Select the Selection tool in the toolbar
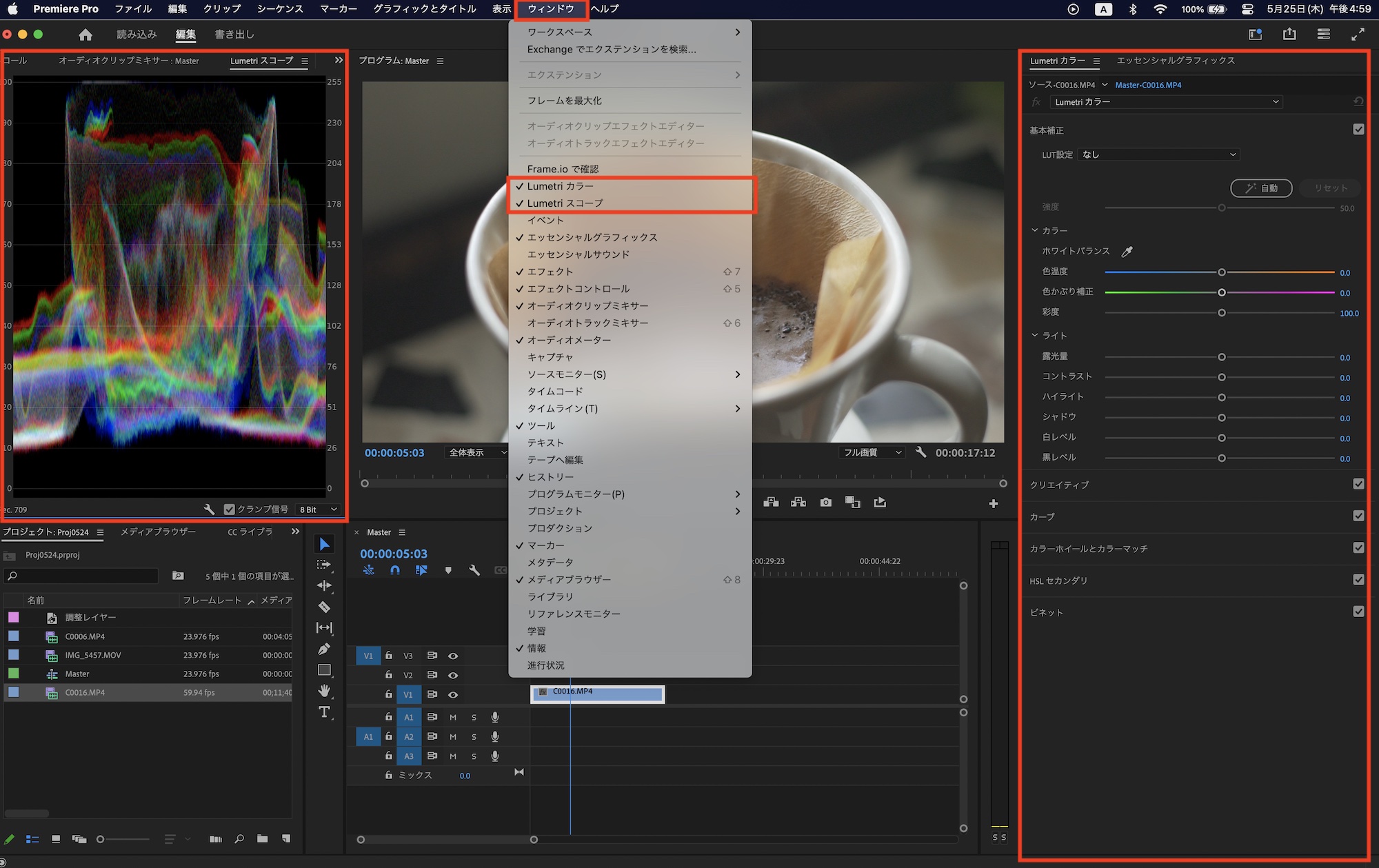 point(324,544)
